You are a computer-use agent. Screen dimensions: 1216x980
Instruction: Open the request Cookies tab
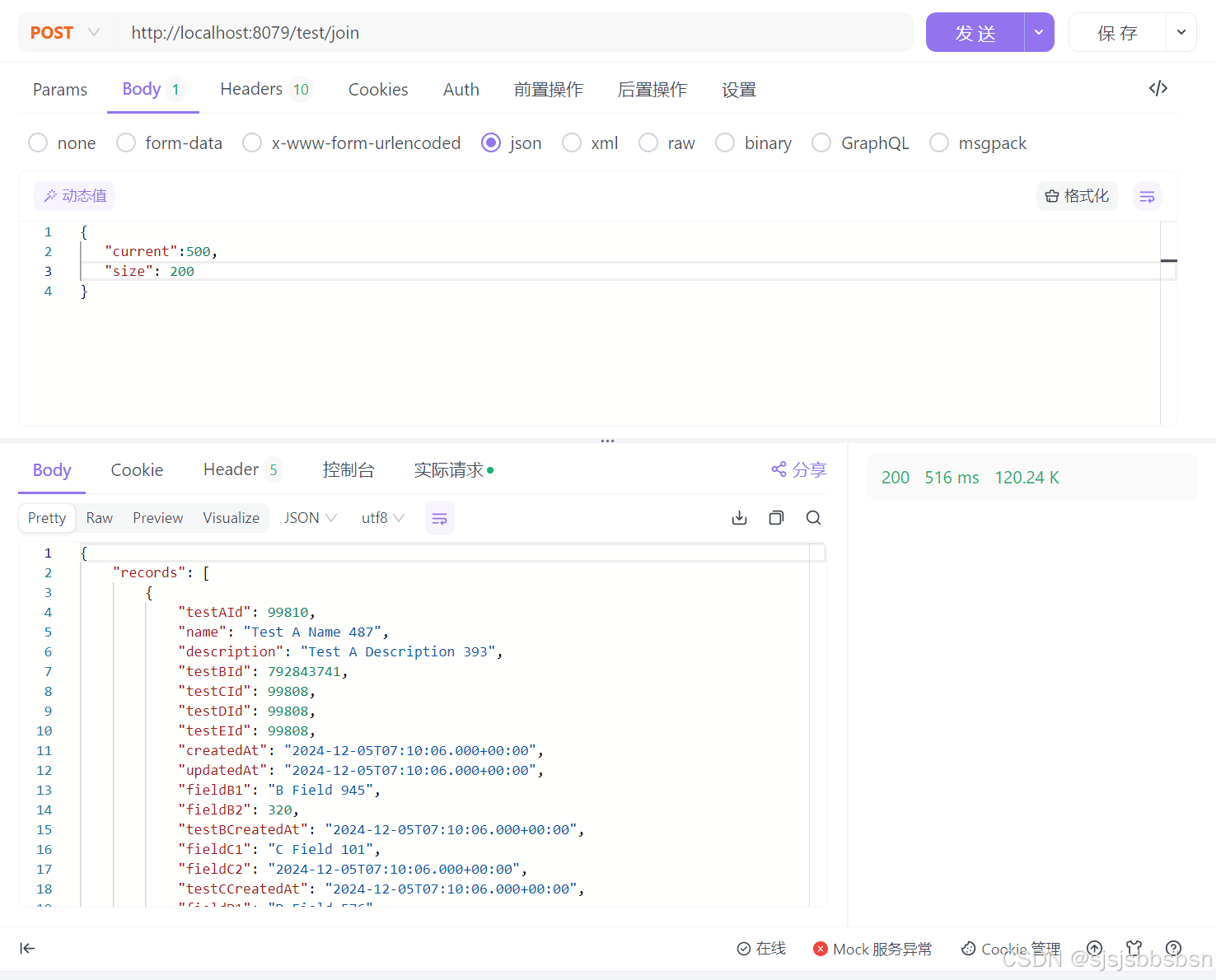pyautogui.click(x=378, y=89)
